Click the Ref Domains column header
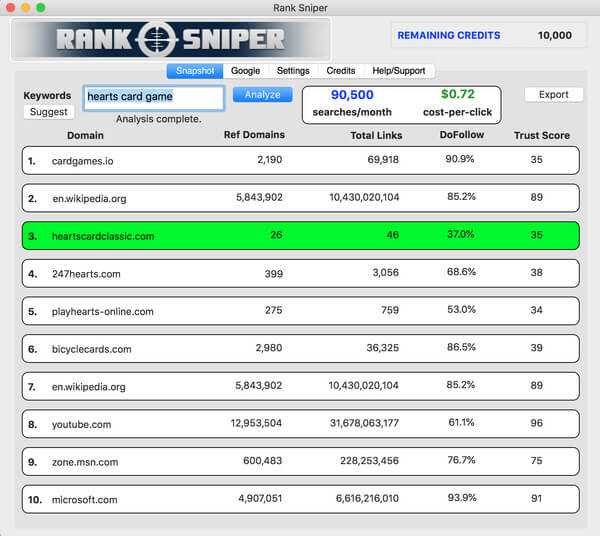600x536 pixels. [254, 135]
